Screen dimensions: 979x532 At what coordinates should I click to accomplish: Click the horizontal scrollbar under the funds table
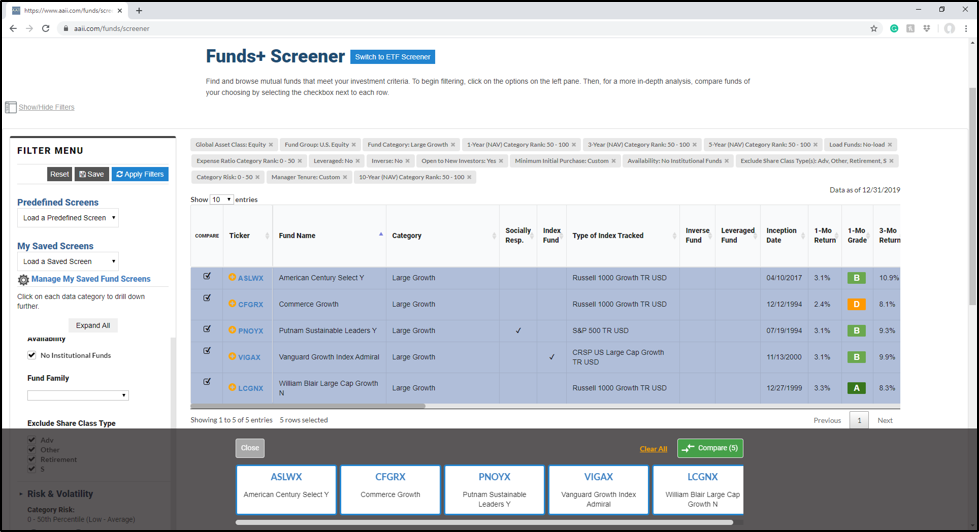pyautogui.click(x=308, y=406)
